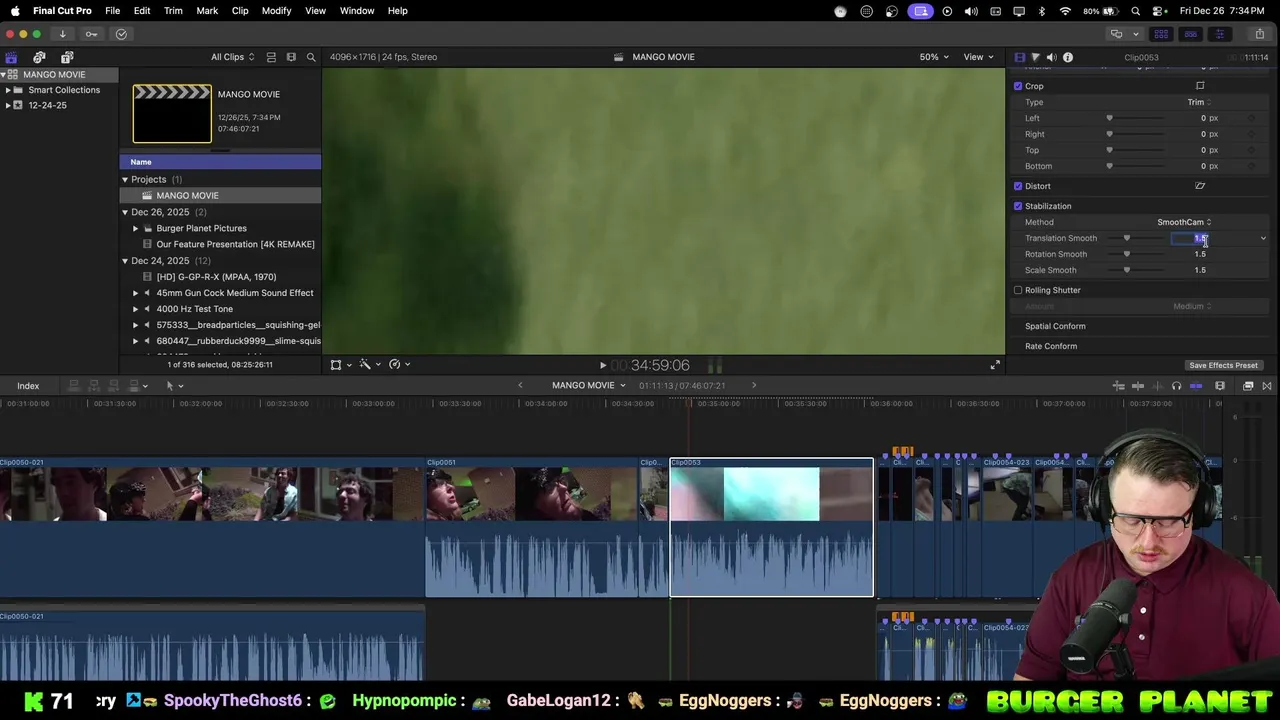Click the Crop on-screen controls icon
1280x720 pixels.
(1200, 86)
